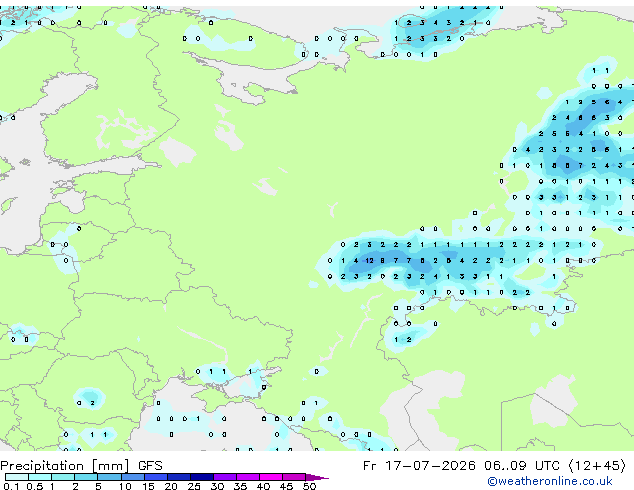The image size is (634, 490).
Task: Click the '12' precipitation value on map
Action: click(x=370, y=261)
